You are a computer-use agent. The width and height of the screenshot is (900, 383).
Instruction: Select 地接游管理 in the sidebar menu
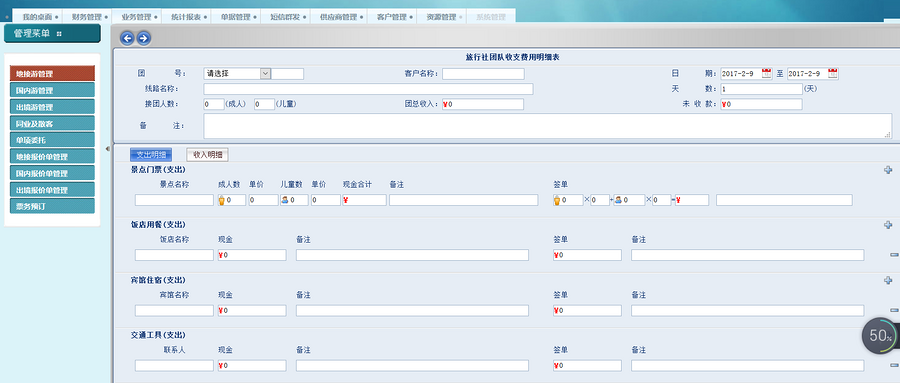point(52,73)
